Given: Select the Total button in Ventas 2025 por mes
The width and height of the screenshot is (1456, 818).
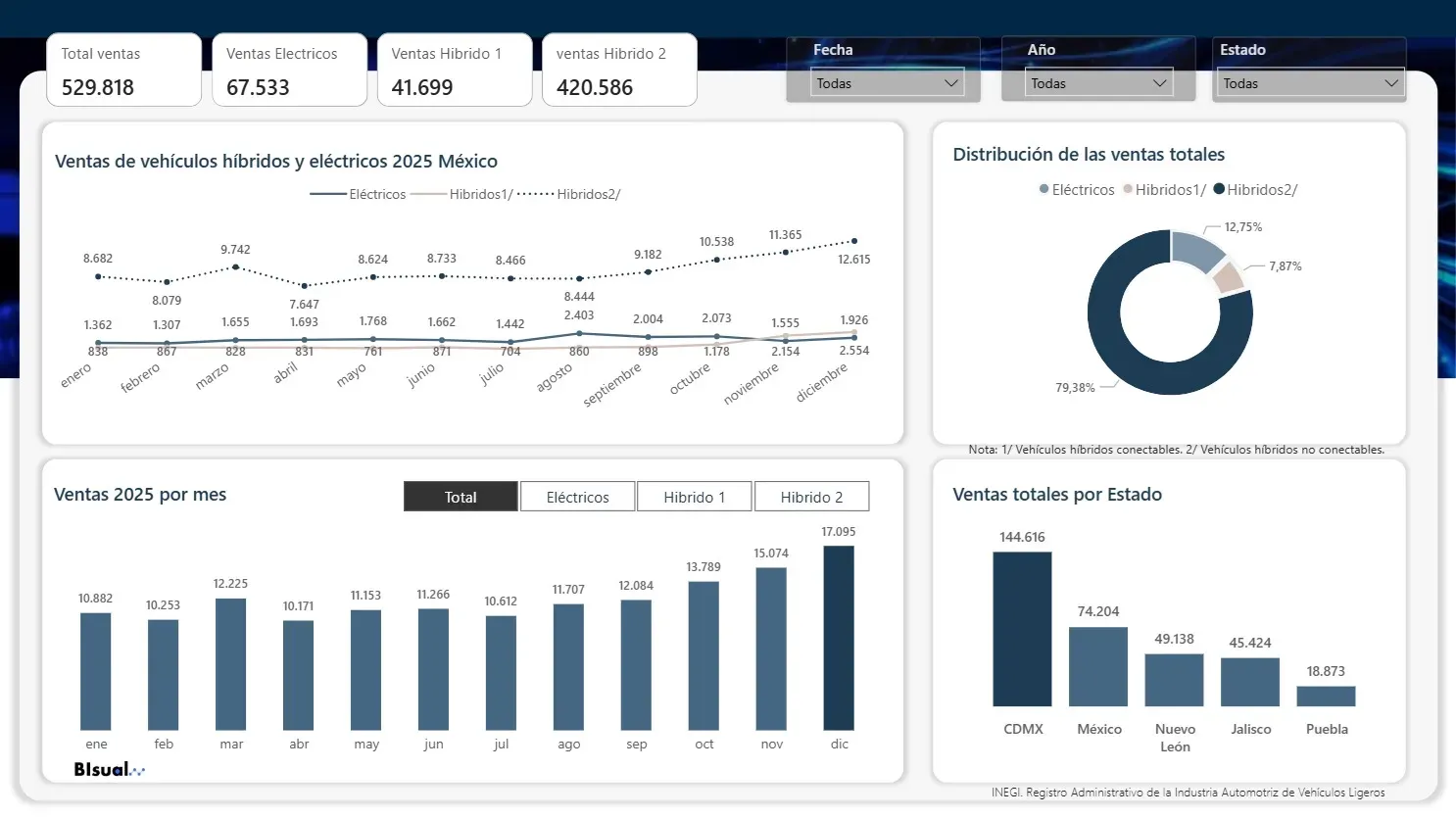Looking at the screenshot, I should [x=460, y=496].
